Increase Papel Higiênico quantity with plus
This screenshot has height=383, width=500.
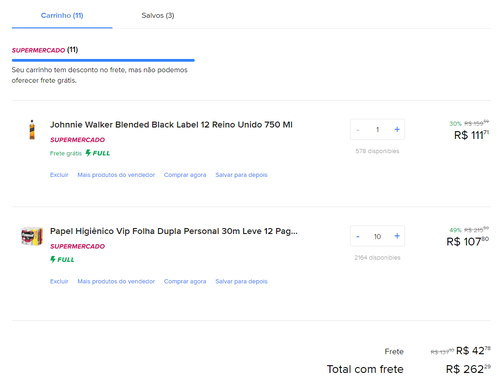[397, 236]
